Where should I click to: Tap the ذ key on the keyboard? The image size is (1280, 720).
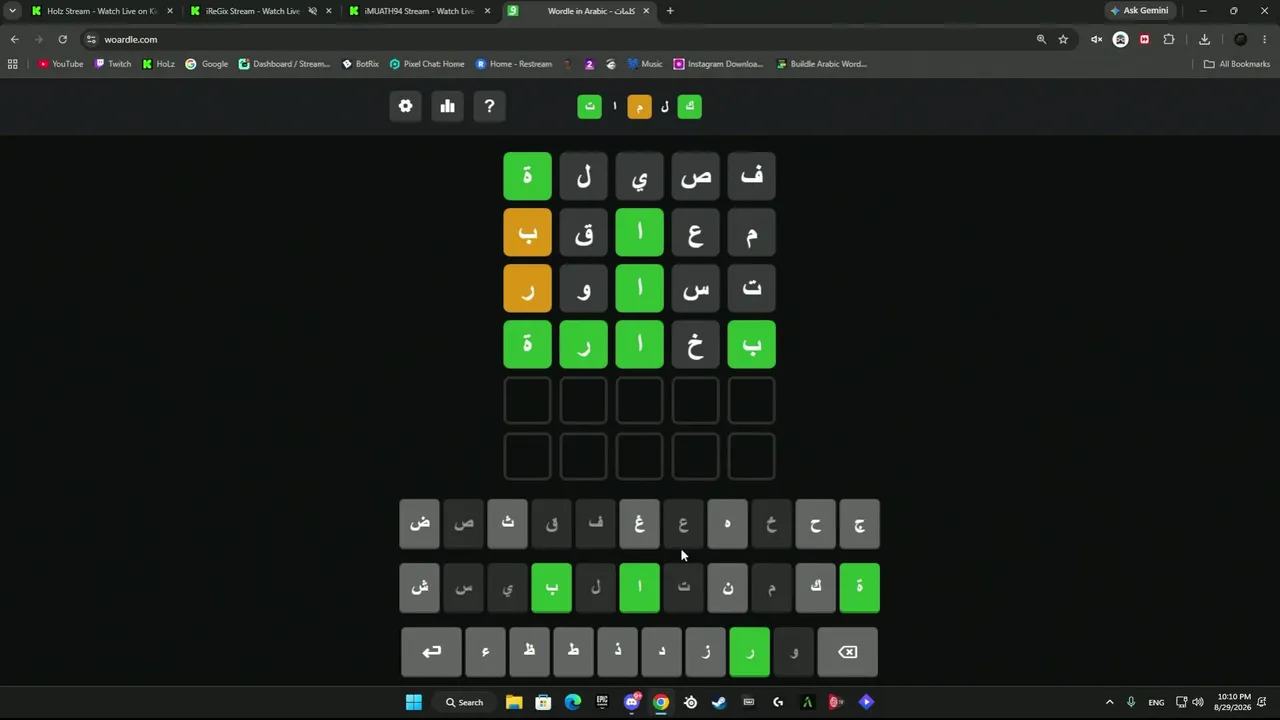tap(617, 652)
